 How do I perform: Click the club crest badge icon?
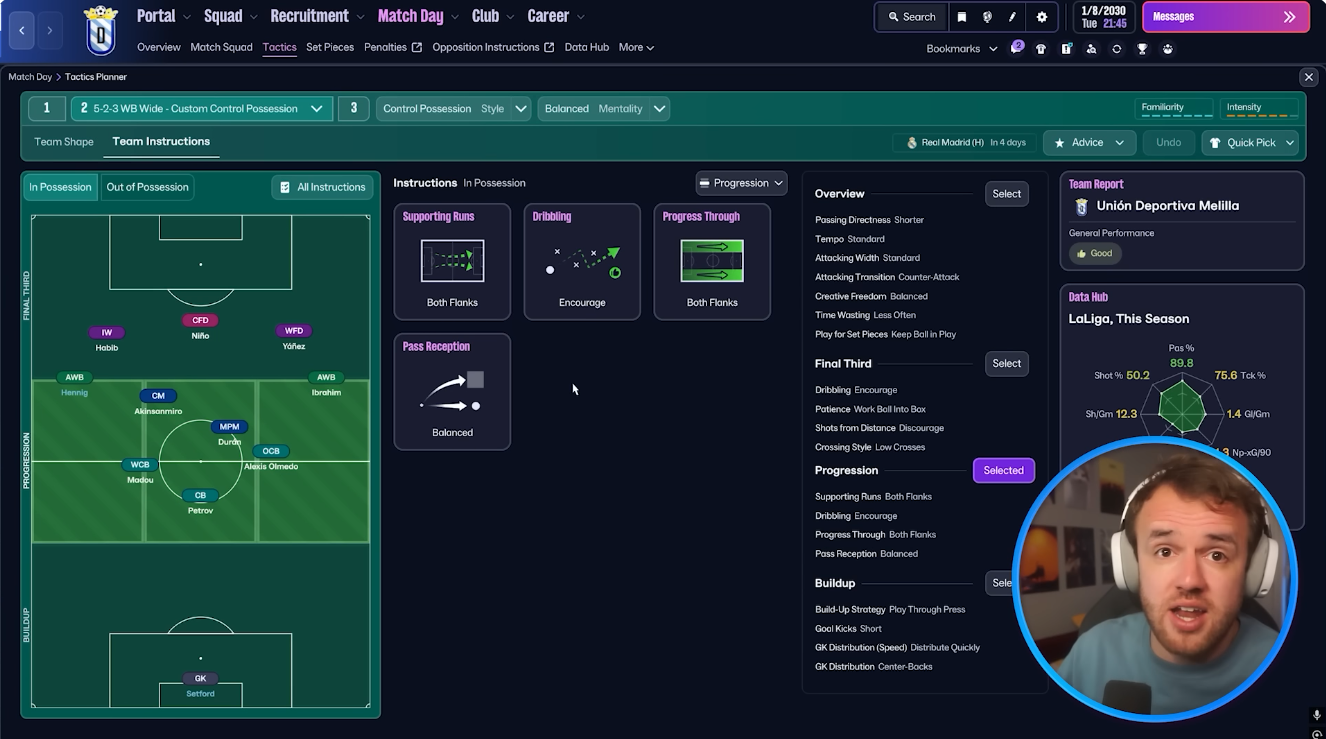tap(101, 30)
